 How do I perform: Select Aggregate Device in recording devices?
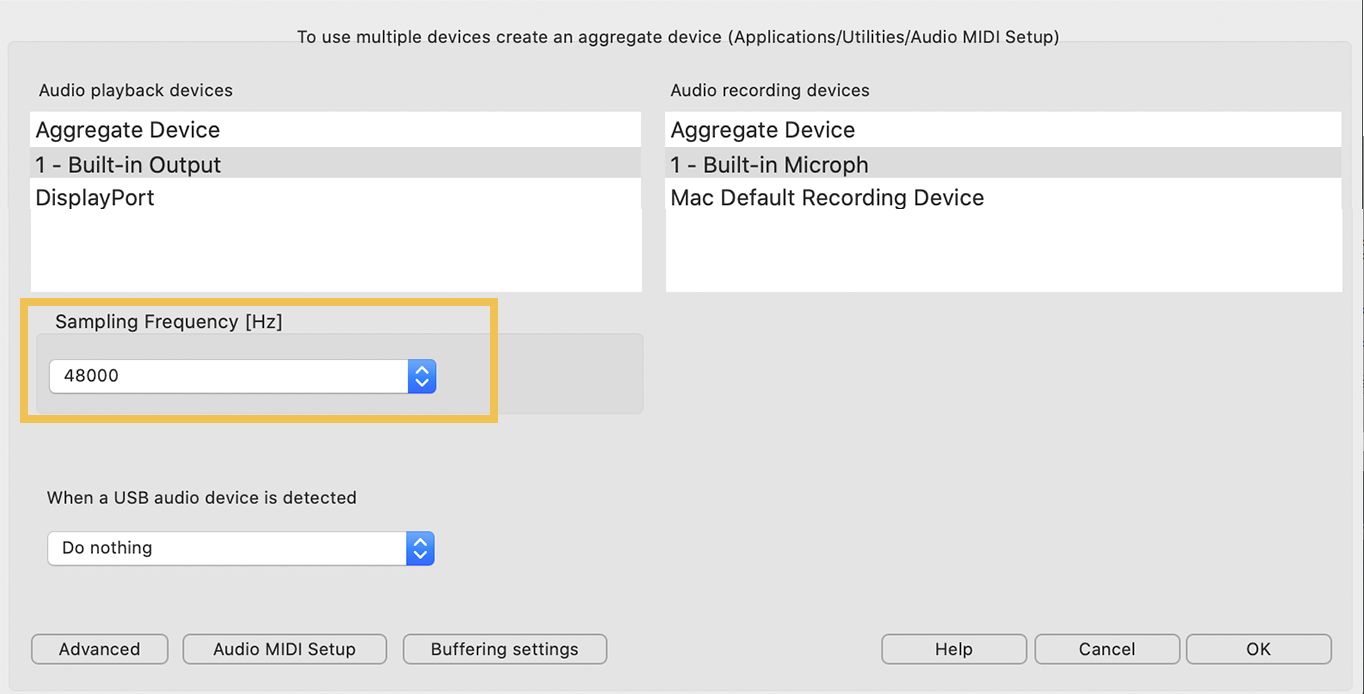(x=1003, y=130)
